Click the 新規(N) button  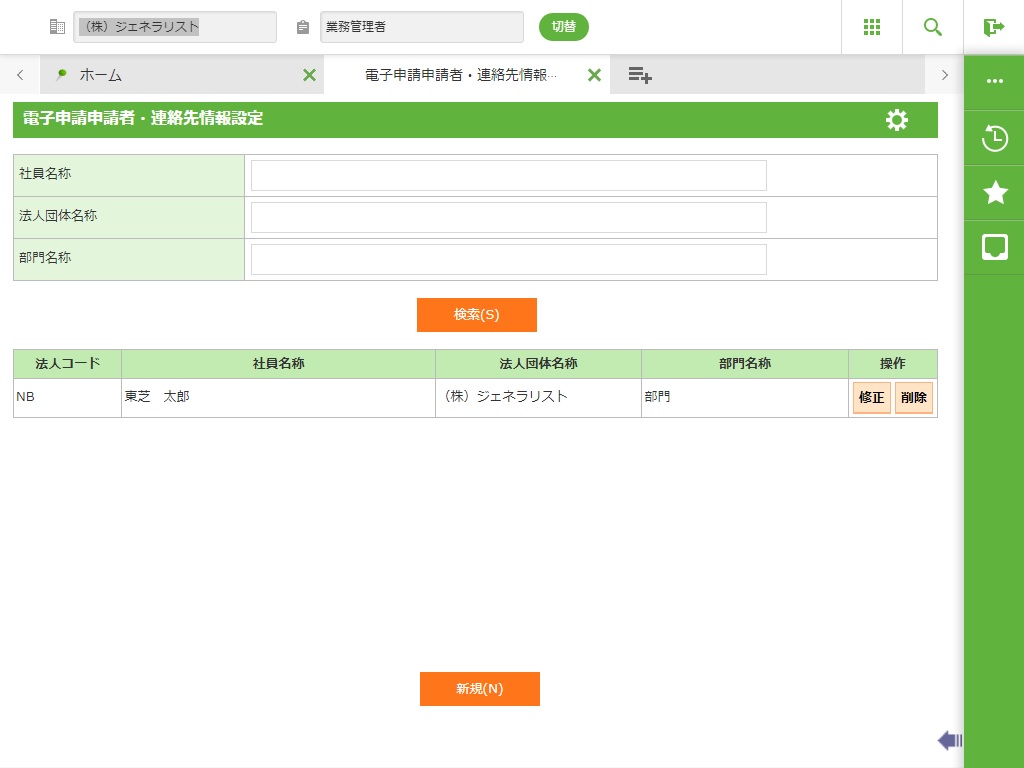(x=480, y=689)
